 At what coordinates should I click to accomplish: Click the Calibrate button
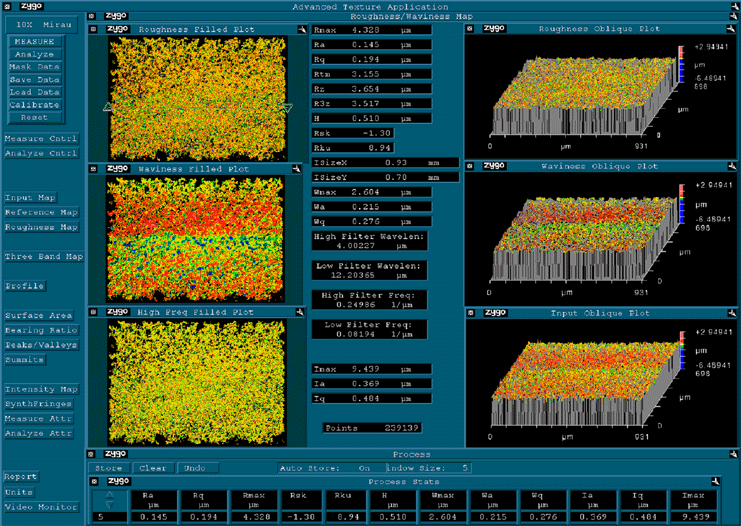34,105
